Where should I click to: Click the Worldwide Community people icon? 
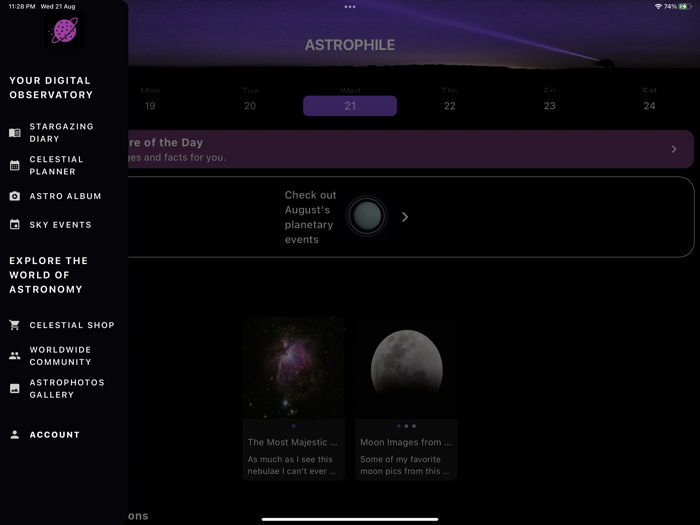tap(15, 356)
